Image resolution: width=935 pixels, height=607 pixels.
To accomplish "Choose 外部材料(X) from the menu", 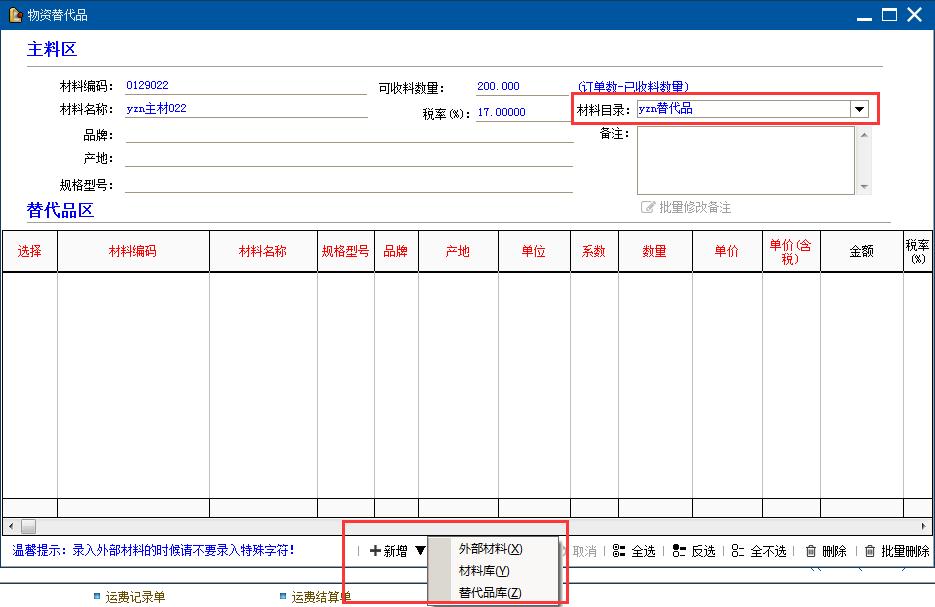I will click(490, 549).
